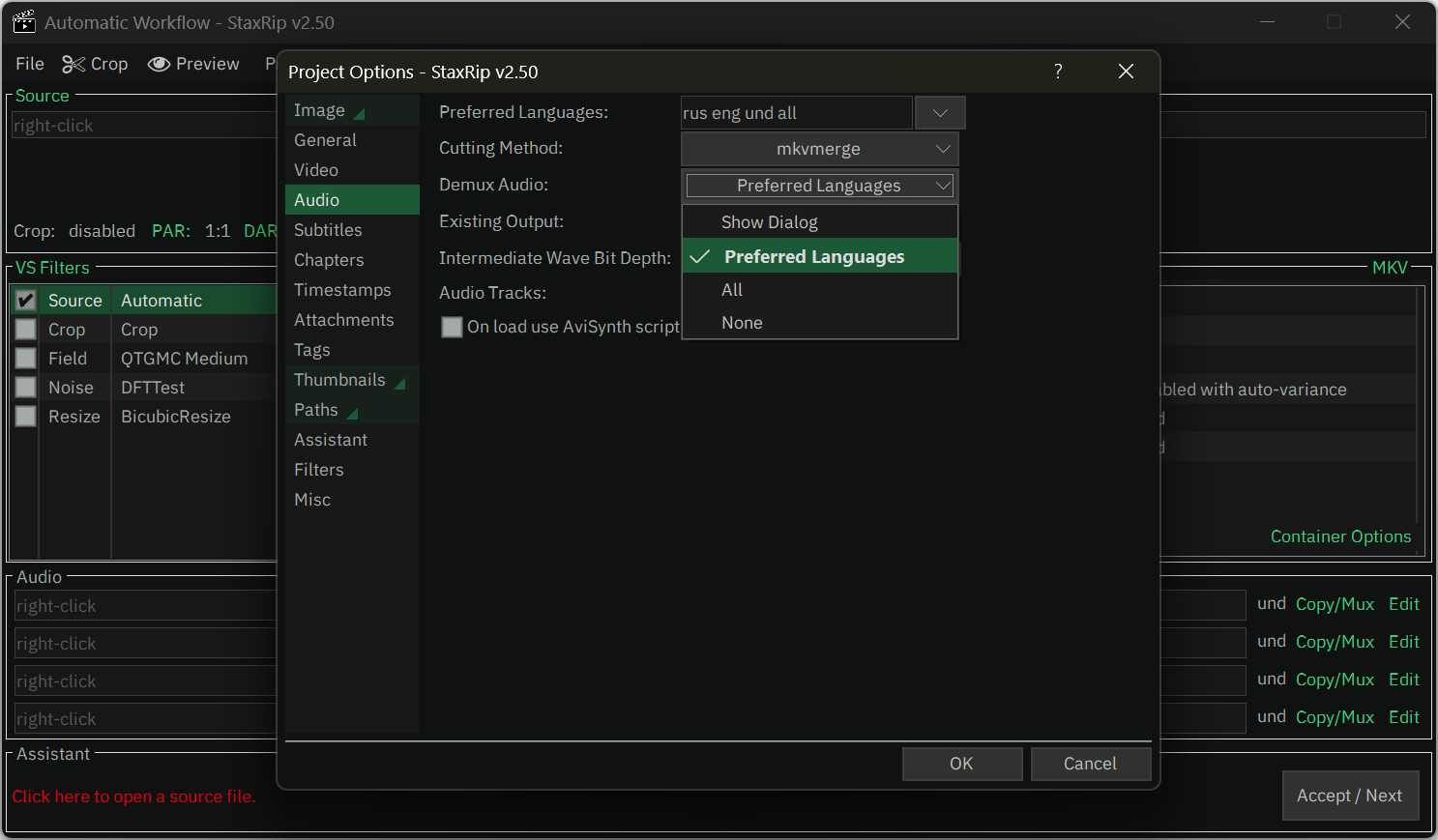Screen dimensions: 1438x840
Task: Select Subtitles in options tree
Action: (x=352, y=230)
